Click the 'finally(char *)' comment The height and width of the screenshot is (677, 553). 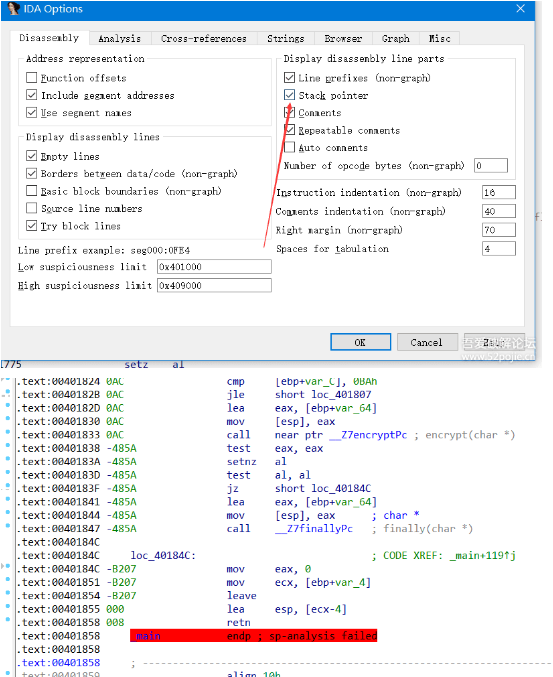tap(428, 528)
